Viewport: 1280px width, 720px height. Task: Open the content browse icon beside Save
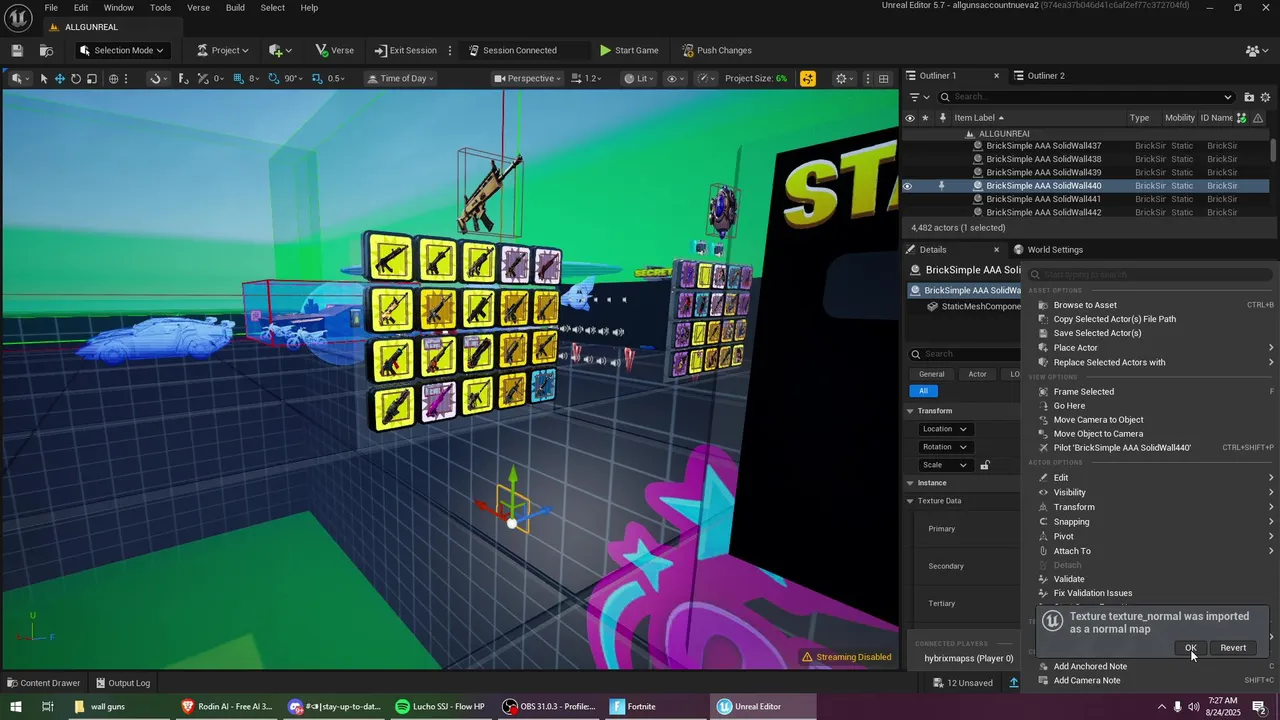[x=46, y=50]
